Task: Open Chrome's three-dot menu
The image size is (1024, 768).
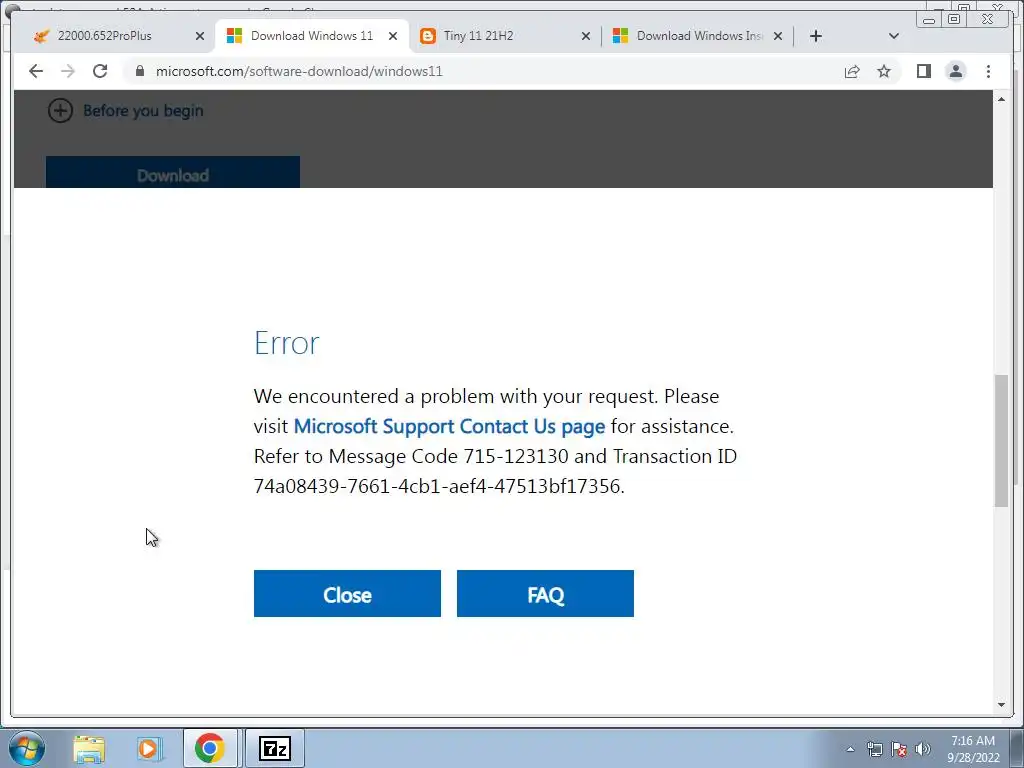Action: coord(988,71)
